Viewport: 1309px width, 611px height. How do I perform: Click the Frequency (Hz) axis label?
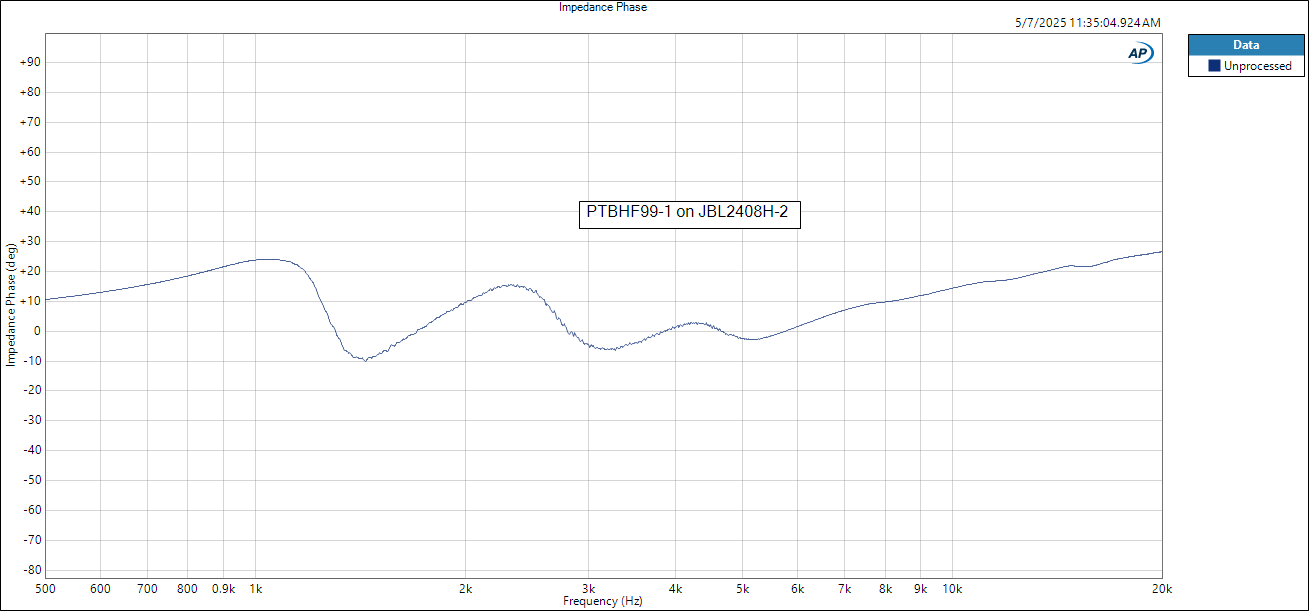point(603,601)
